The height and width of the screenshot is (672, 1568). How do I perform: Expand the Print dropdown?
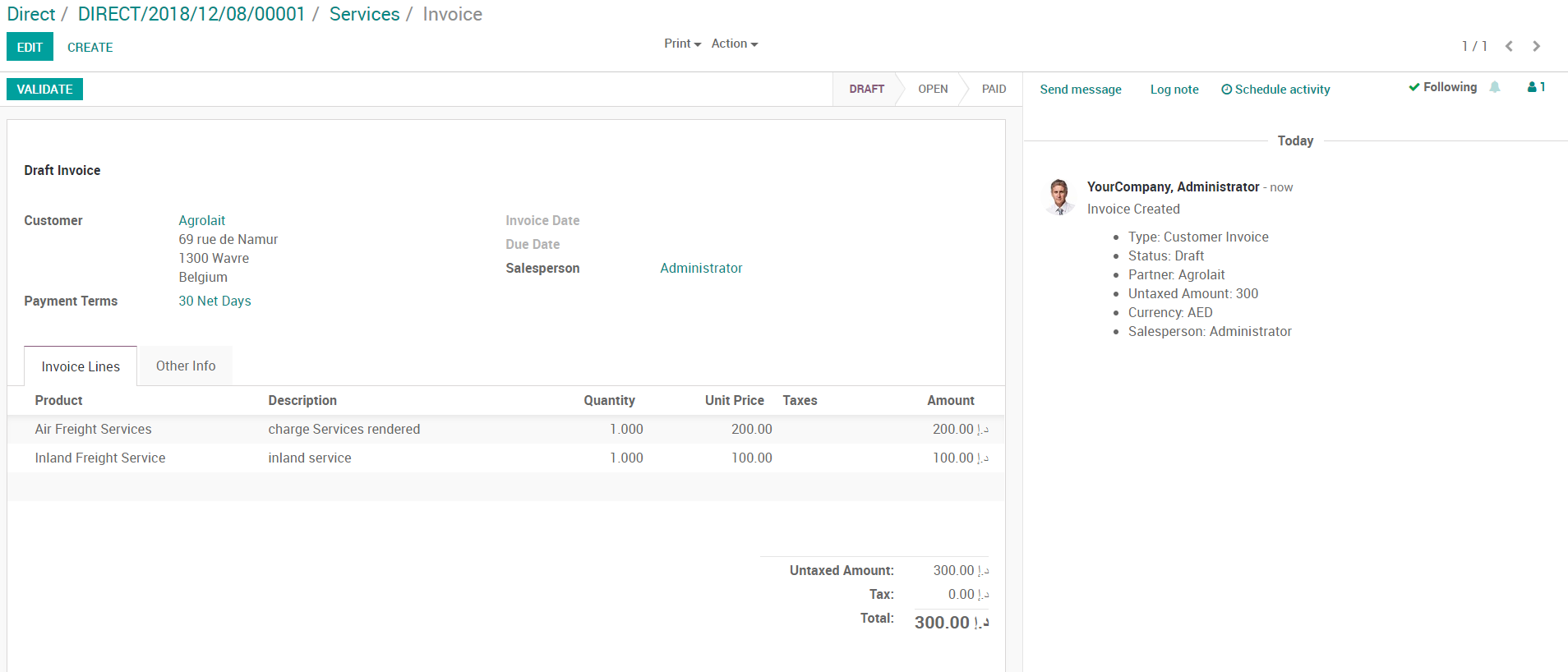[682, 44]
